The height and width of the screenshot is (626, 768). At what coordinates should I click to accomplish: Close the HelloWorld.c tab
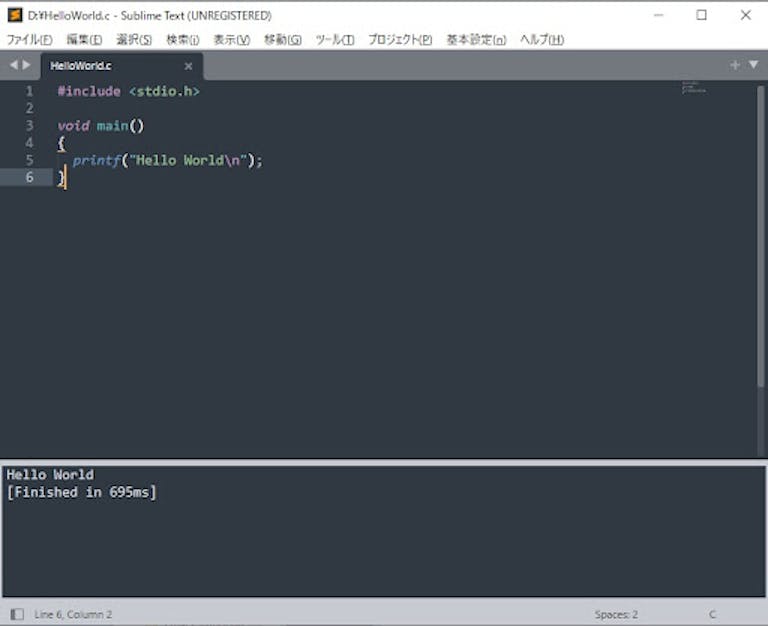[188, 66]
